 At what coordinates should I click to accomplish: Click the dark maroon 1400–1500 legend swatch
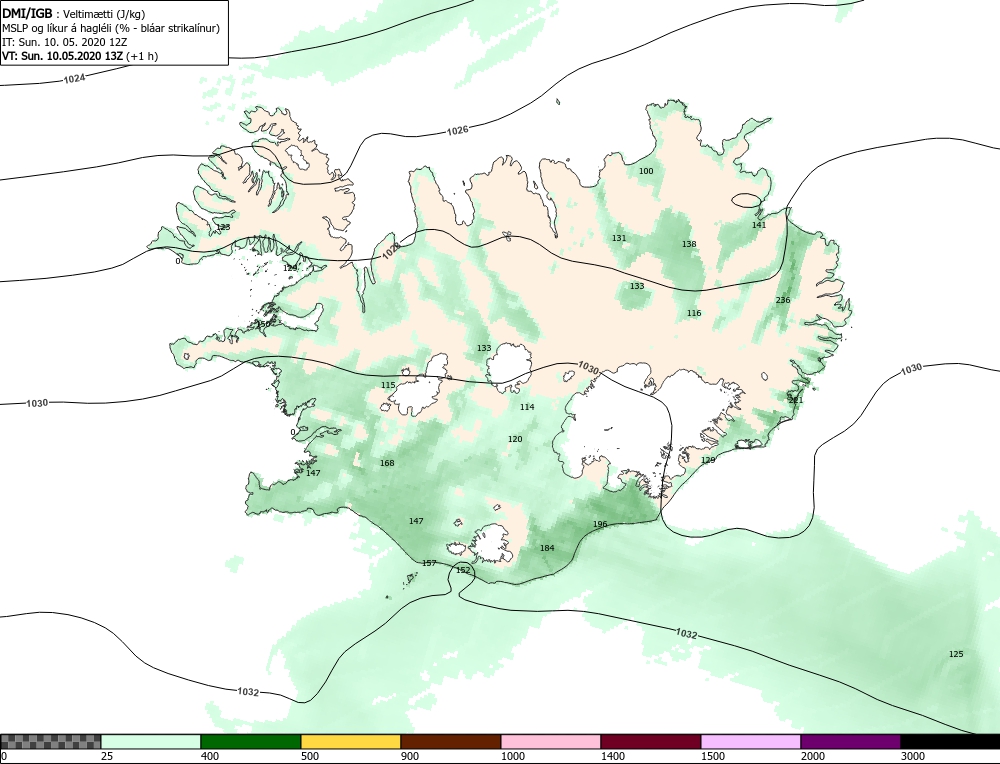(651, 741)
